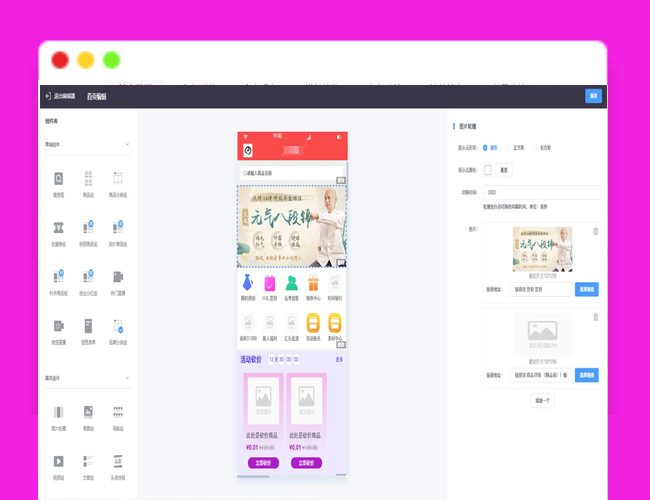This screenshot has width=650, height=500.
Task: Click select link button for first image
Action: (x=587, y=289)
